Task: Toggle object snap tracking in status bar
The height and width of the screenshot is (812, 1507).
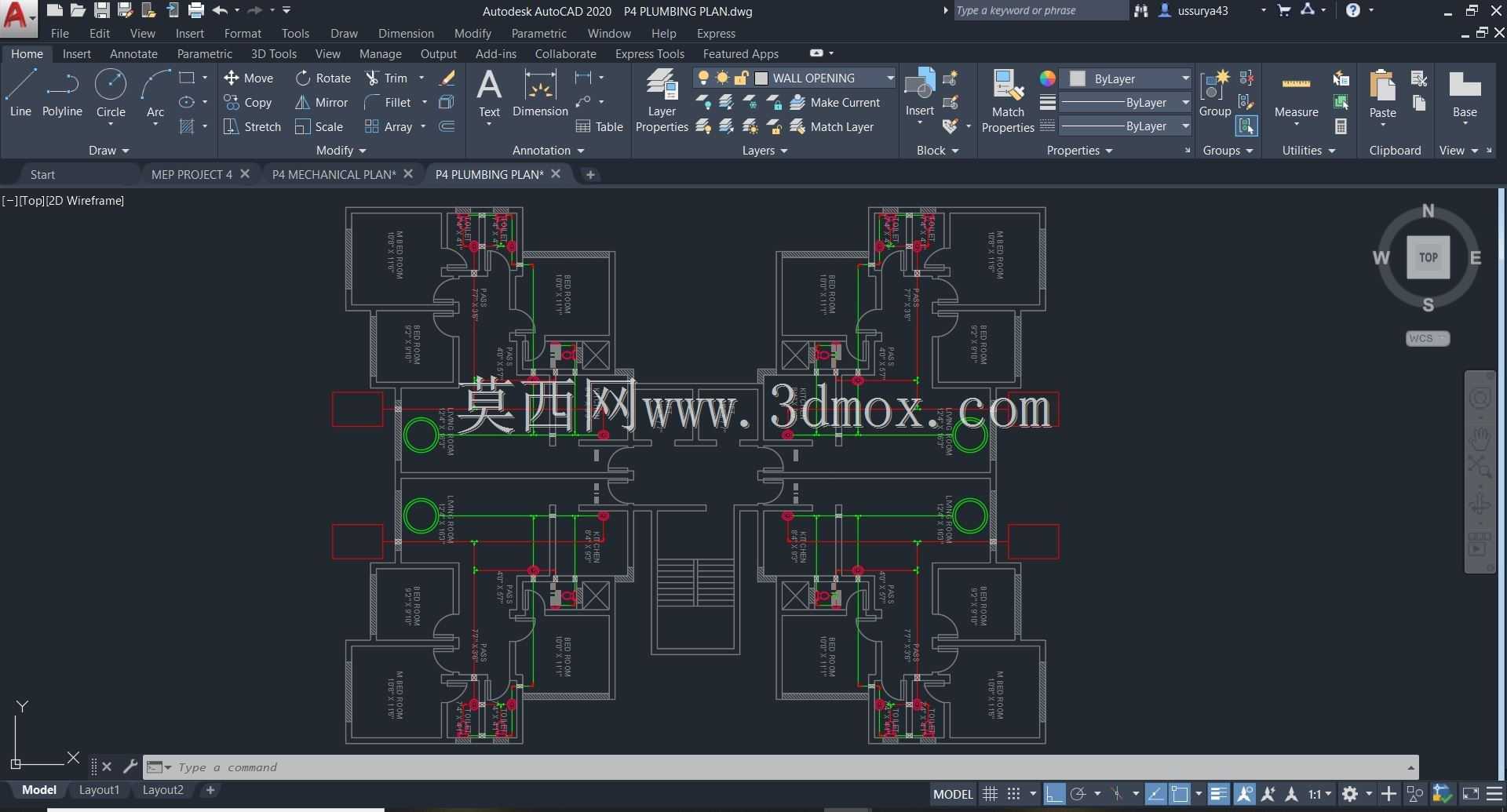Action: 1155,794
